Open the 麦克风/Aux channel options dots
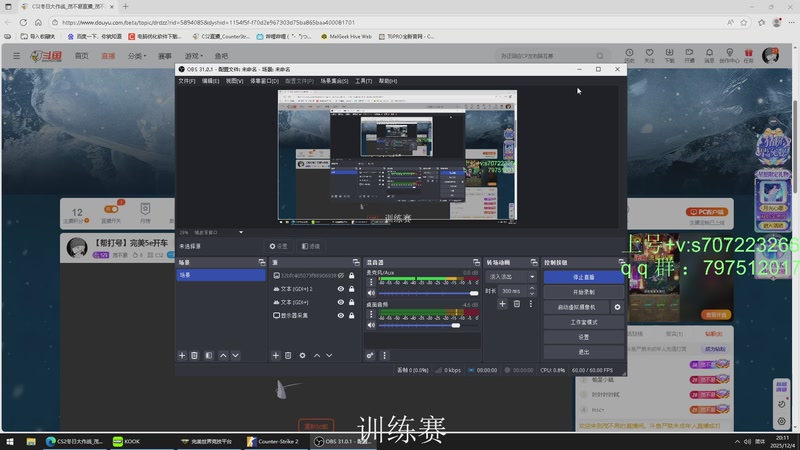The image size is (800, 450). coord(371,282)
